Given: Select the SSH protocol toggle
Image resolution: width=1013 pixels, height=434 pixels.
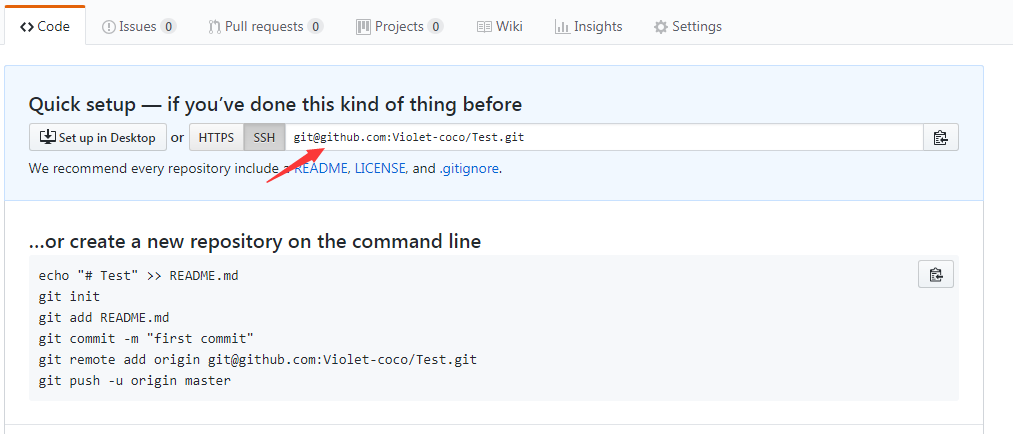Looking at the screenshot, I should pyautogui.click(x=264, y=138).
